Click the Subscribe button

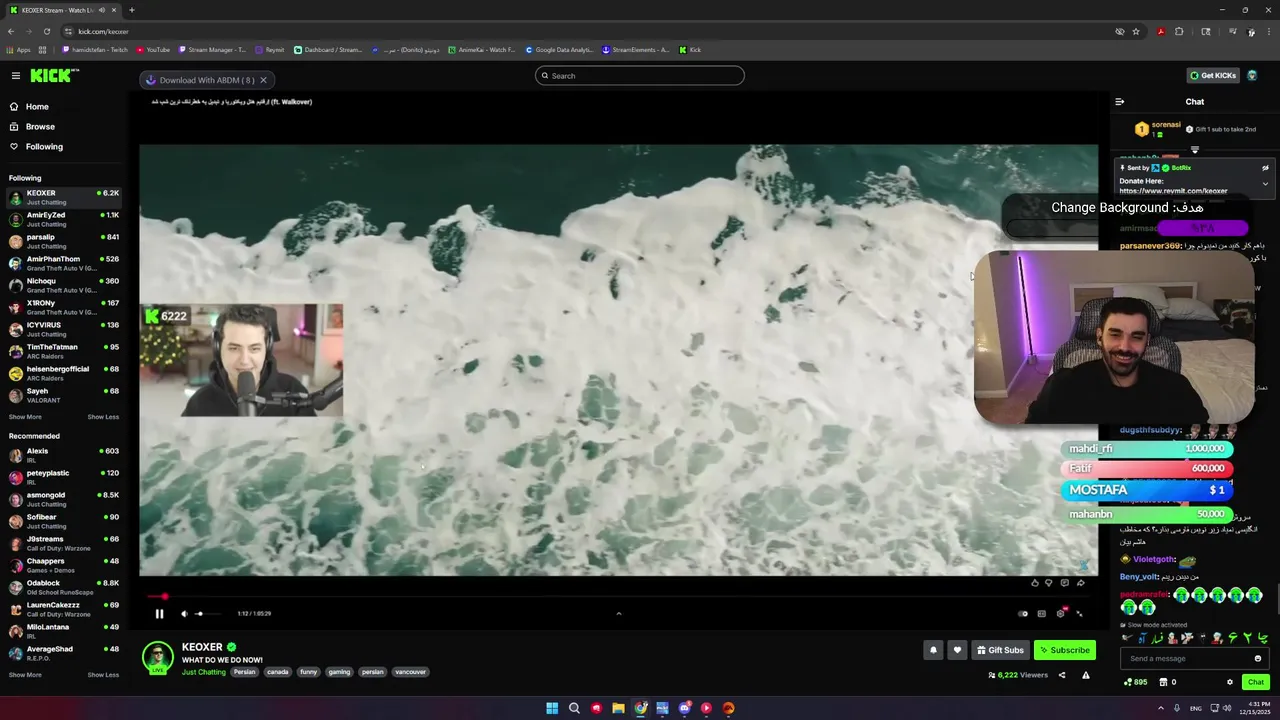(1065, 650)
